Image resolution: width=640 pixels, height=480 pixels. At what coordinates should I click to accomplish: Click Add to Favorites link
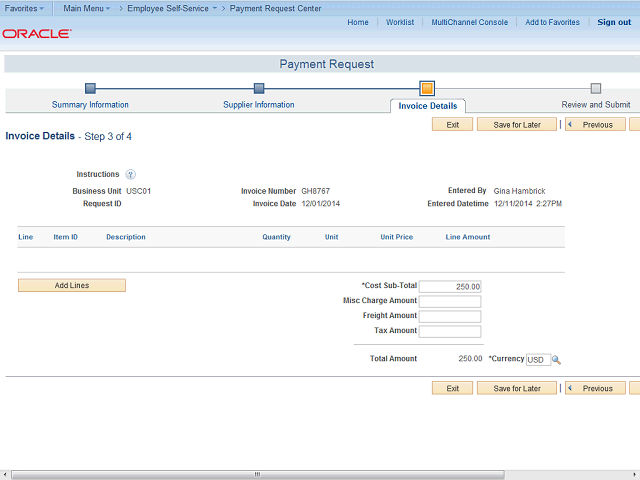tap(552, 22)
